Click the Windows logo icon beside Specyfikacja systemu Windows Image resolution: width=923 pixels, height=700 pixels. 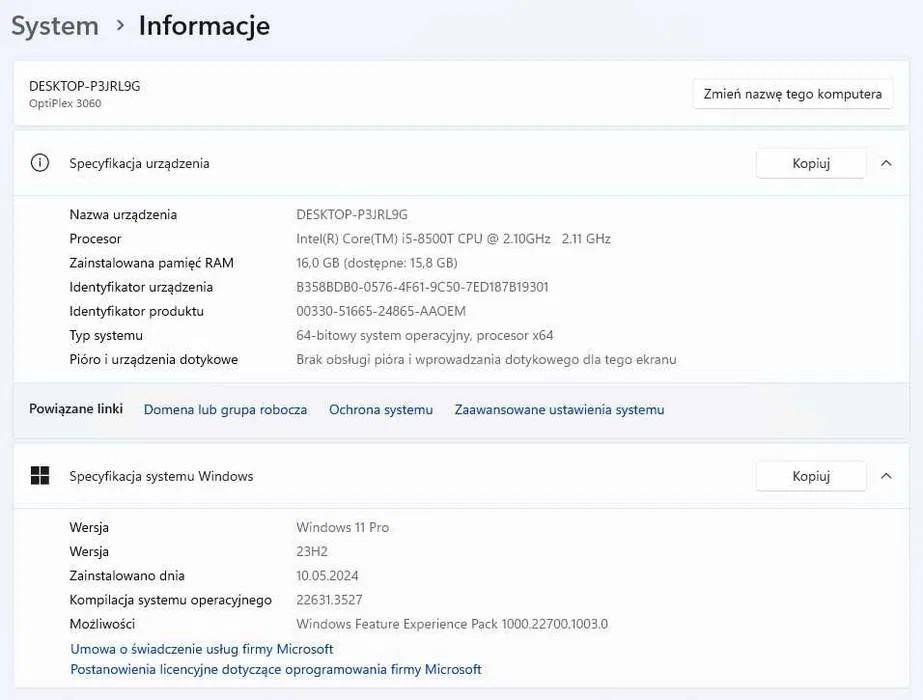click(39, 475)
